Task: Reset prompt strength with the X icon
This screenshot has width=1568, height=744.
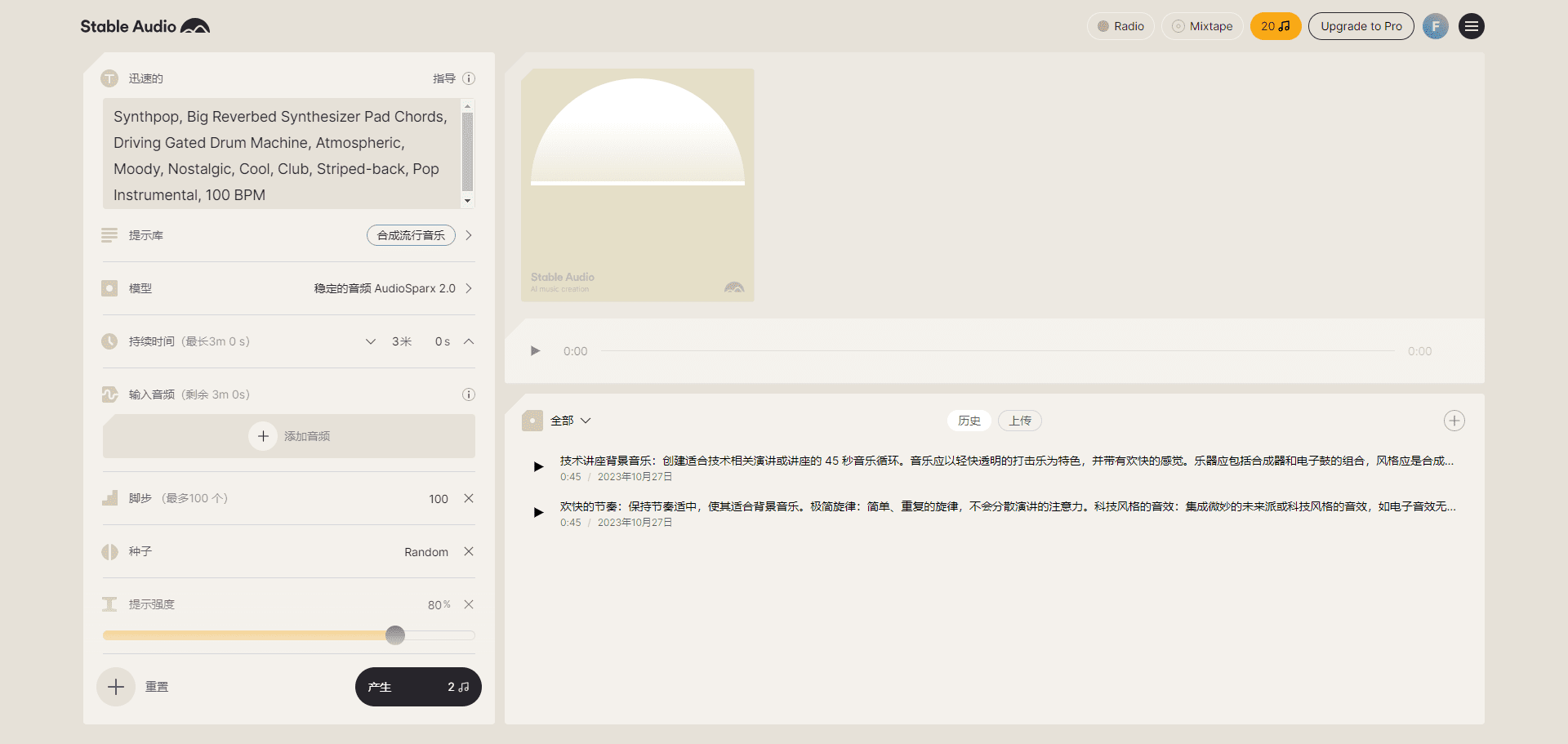Action: [469, 604]
